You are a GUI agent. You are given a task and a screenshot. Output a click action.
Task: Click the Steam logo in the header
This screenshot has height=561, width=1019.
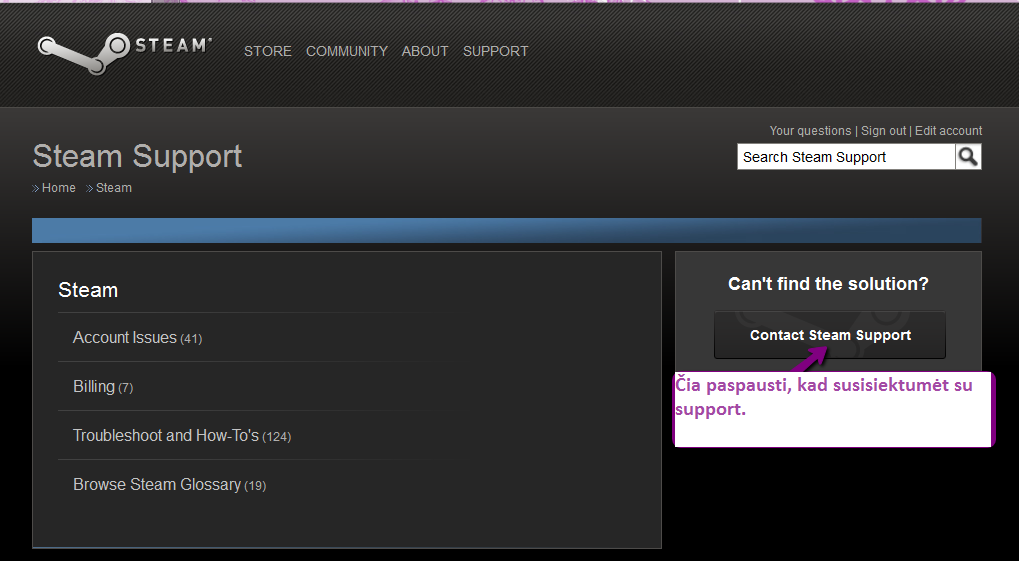[124, 53]
